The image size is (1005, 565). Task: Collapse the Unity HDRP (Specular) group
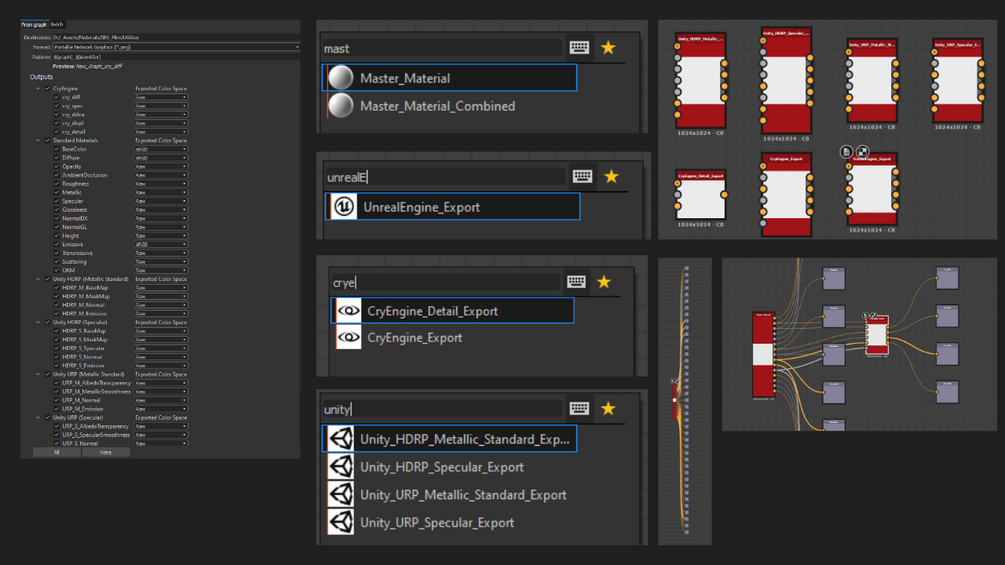point(38,322)
